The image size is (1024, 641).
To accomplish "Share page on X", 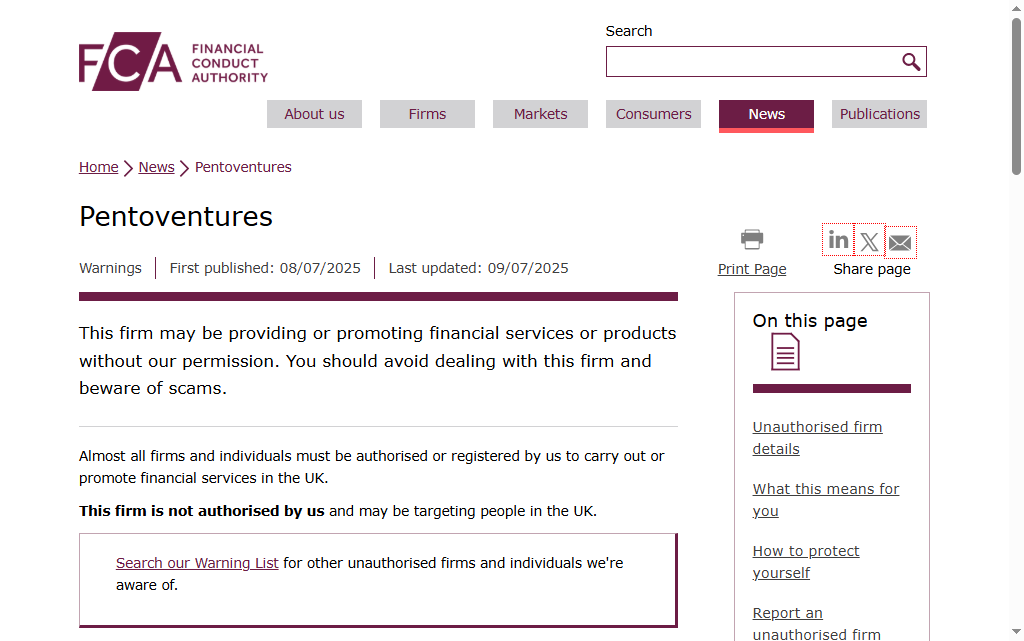I will (x=869, y=241).
